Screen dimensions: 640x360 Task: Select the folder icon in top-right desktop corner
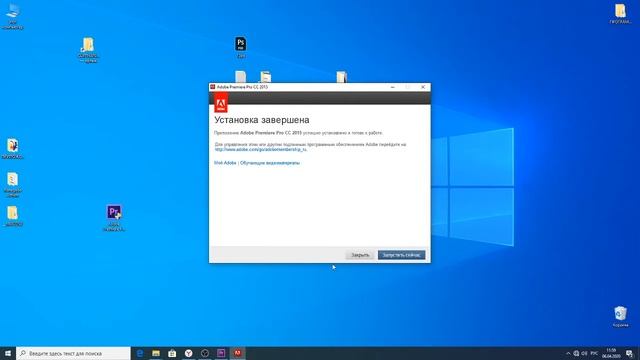[620, 13]
